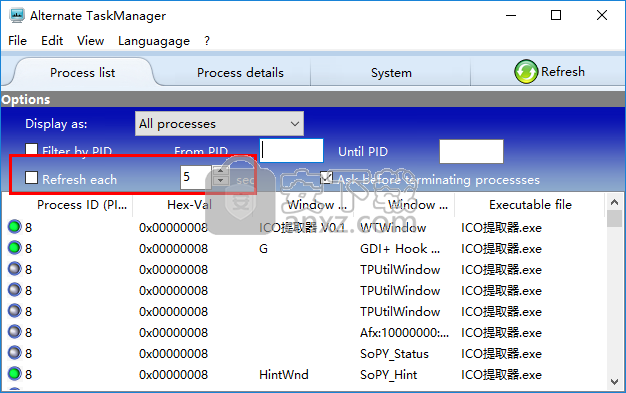The image size is (626, 393).
Task: Open the ? help menu
Action: (x=207, y=41)
